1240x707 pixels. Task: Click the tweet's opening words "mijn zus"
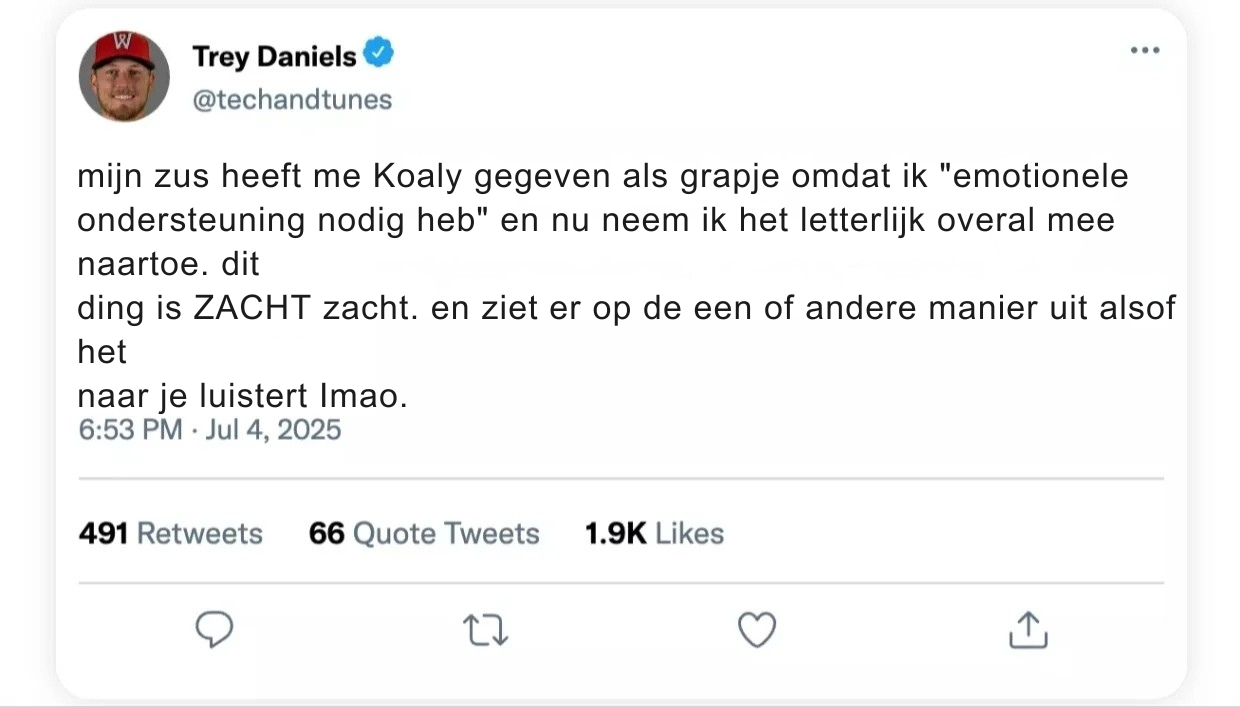click(128, 176)
